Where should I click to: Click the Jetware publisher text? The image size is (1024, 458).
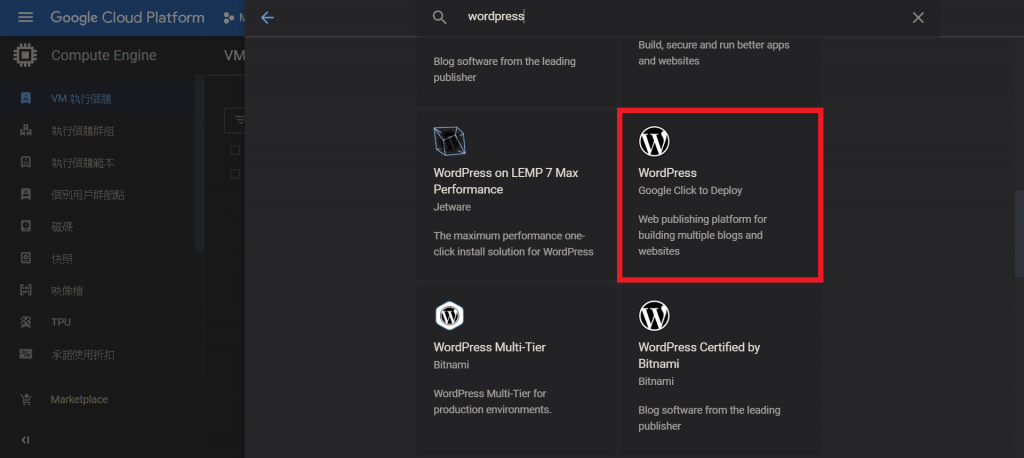point(452,207)
